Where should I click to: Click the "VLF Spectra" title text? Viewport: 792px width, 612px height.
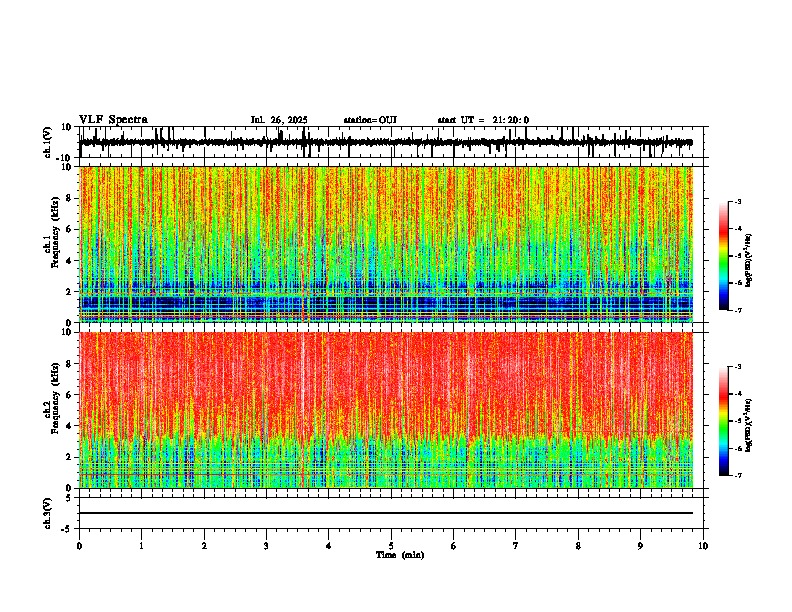click(113, 120)
